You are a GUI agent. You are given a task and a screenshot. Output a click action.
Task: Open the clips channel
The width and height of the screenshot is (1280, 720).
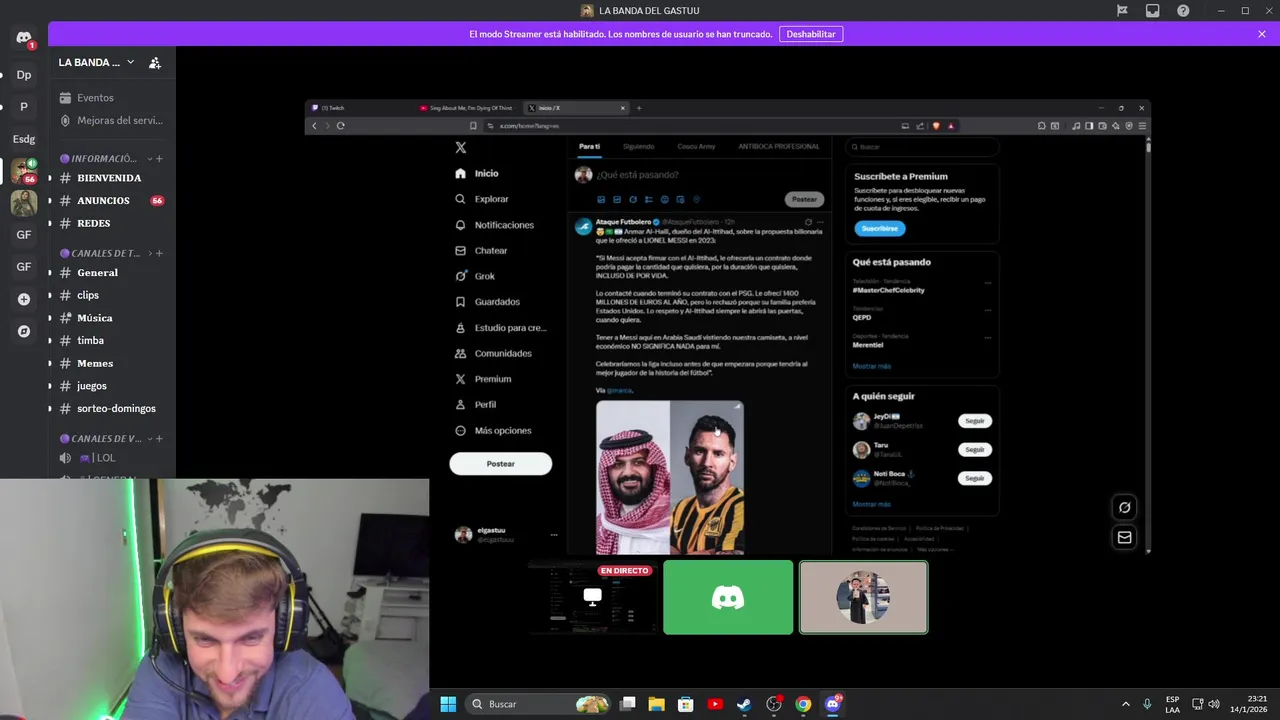(x=111, y=295)
